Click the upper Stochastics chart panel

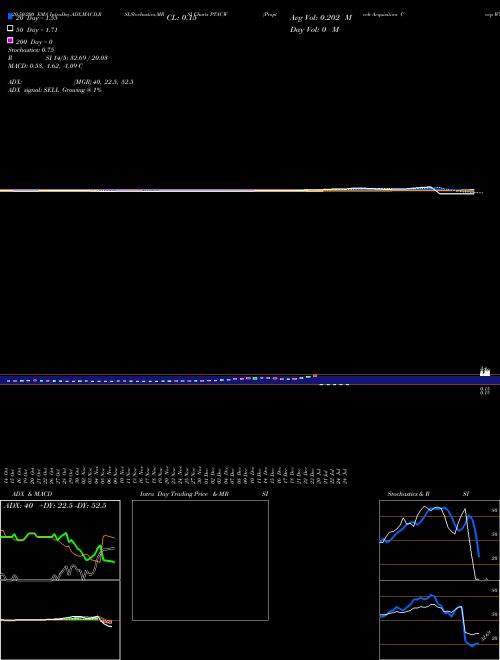pyautogui.click(x=439, y=540)
